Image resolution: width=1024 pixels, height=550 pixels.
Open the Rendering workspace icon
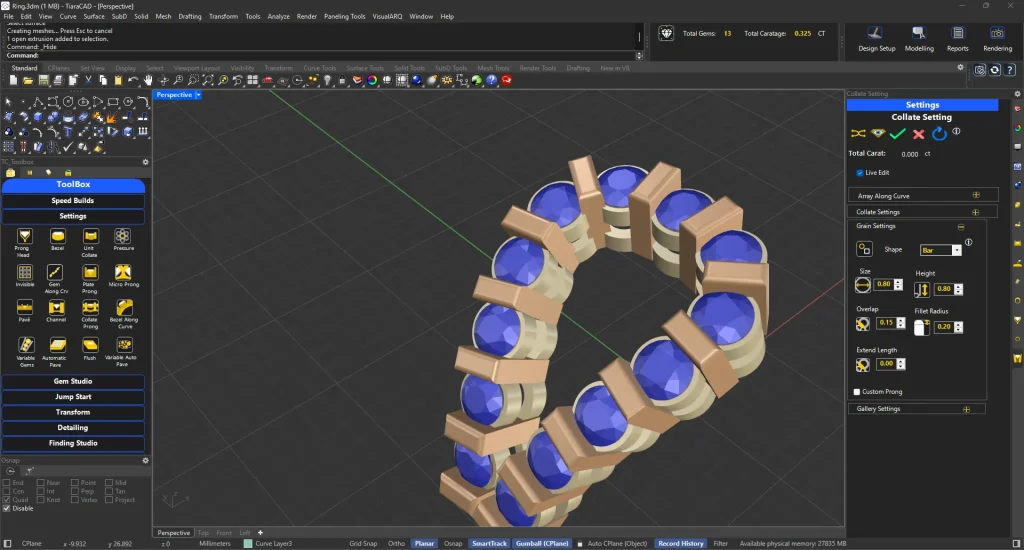pos(997,34)
